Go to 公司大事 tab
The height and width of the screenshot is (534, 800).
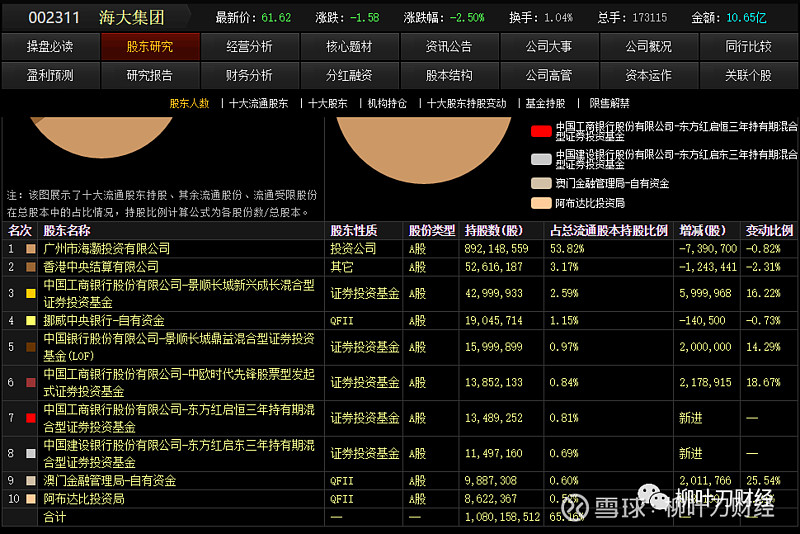(x=549, y=47)
